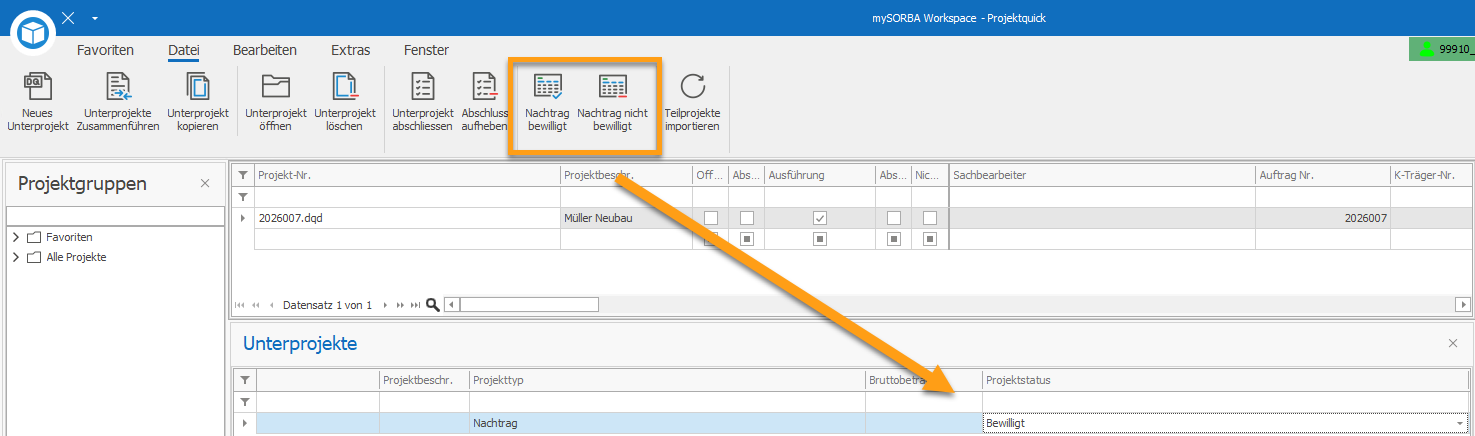Select Favoriten in the Projektgruppen tree
This screenshot has height=436, width=1475.
[x=69, y=237]
